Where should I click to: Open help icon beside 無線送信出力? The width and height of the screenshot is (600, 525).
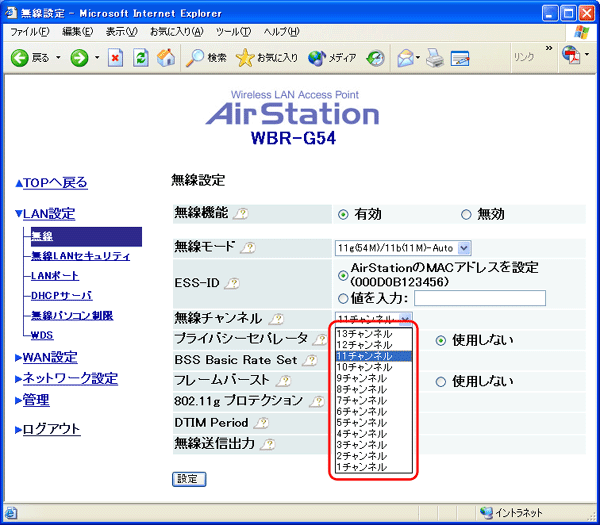coord(268,444)
